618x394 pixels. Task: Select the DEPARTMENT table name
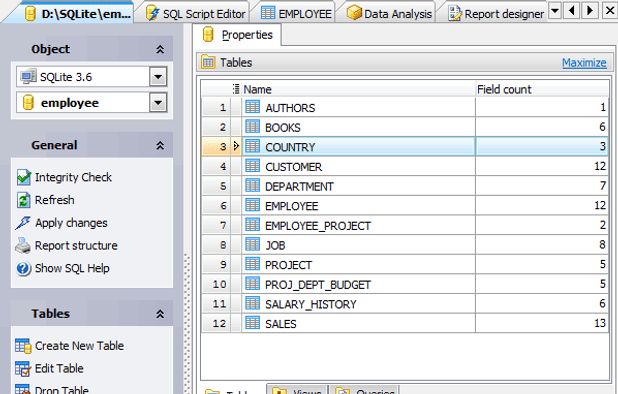[300, 187]
